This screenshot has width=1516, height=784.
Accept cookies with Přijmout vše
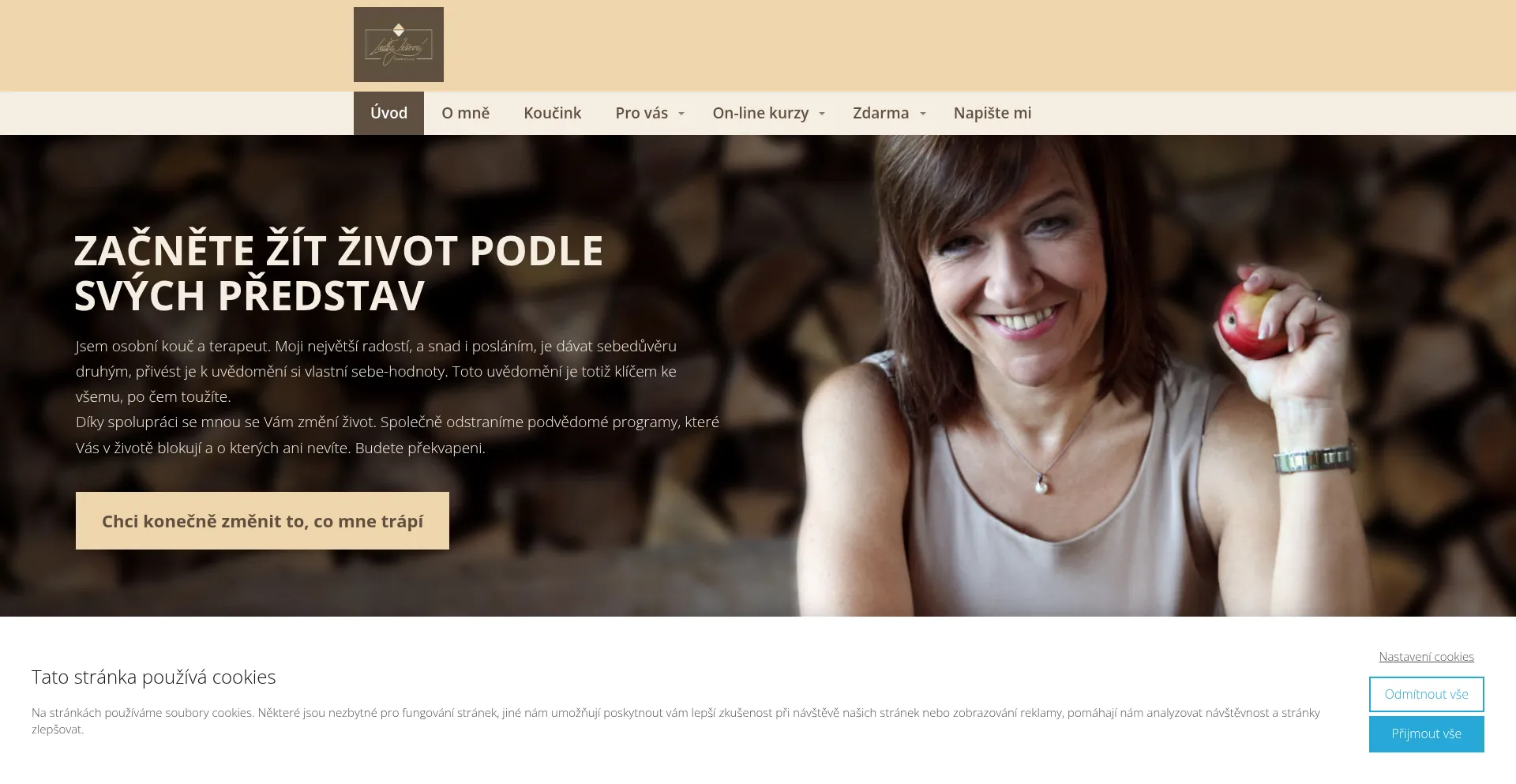(x=1426, y=733)
